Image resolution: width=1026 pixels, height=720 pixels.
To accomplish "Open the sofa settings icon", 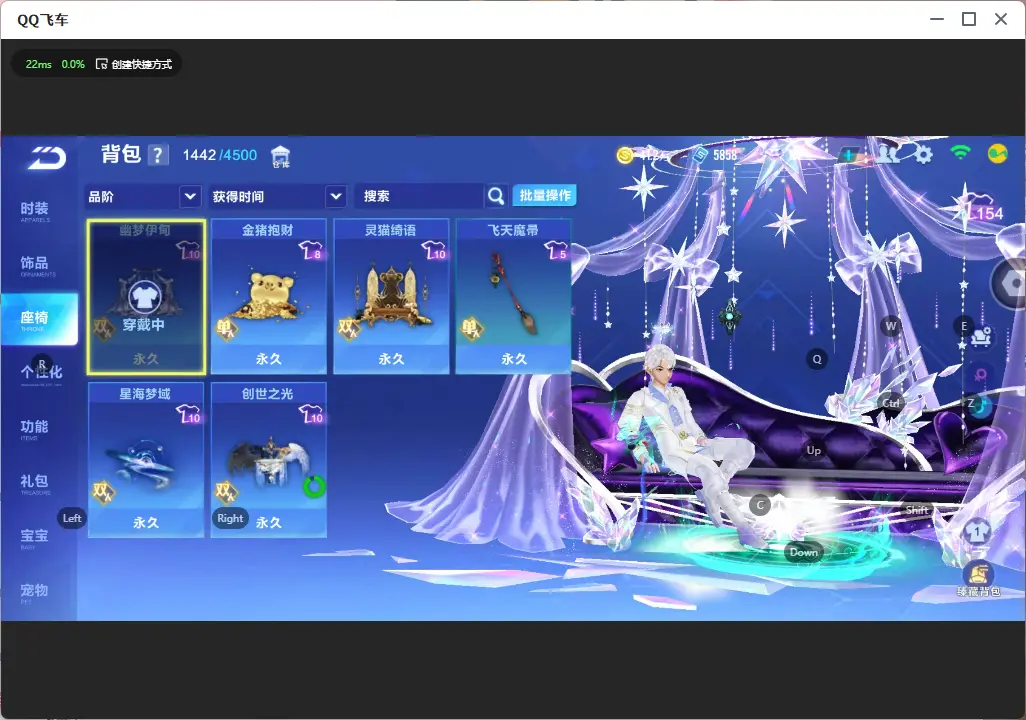I will [981, 337].
